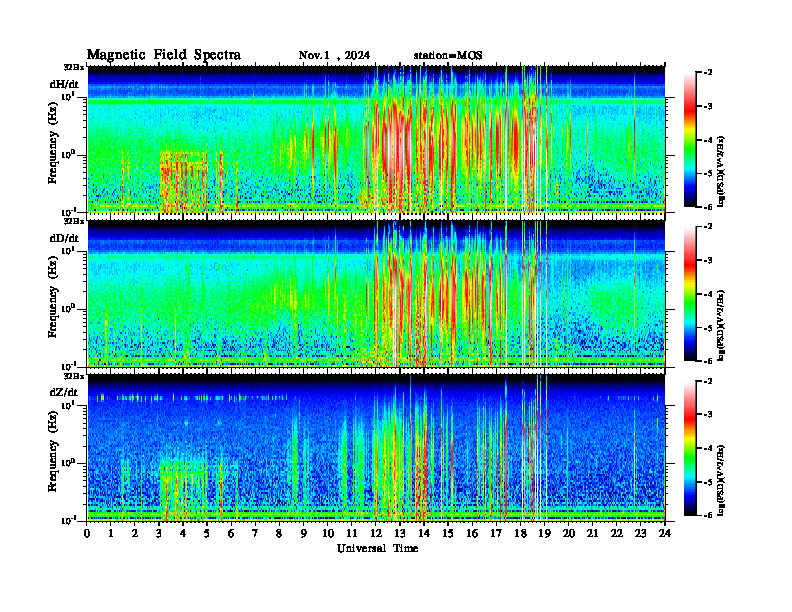Click '32Hz' tick label of dZ/dt panel
Viewport: 792px width, 612px height.
[x=74, y=376]
